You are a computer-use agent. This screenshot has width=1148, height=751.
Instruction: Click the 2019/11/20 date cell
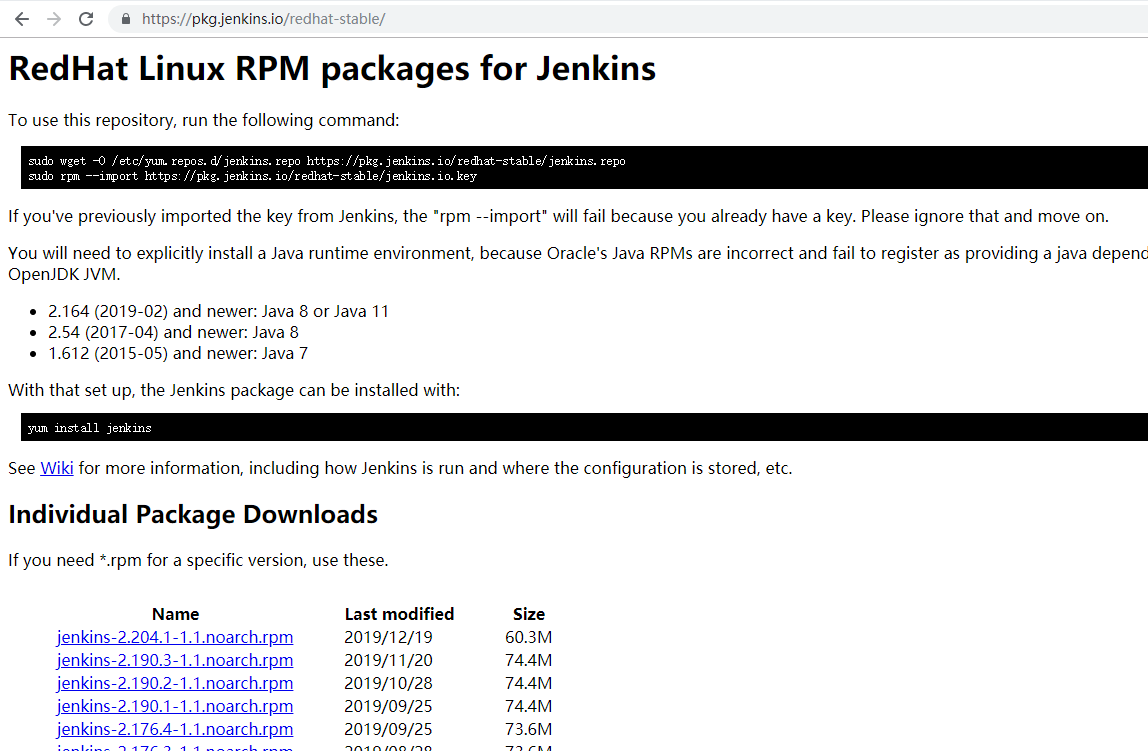[388, 660]
